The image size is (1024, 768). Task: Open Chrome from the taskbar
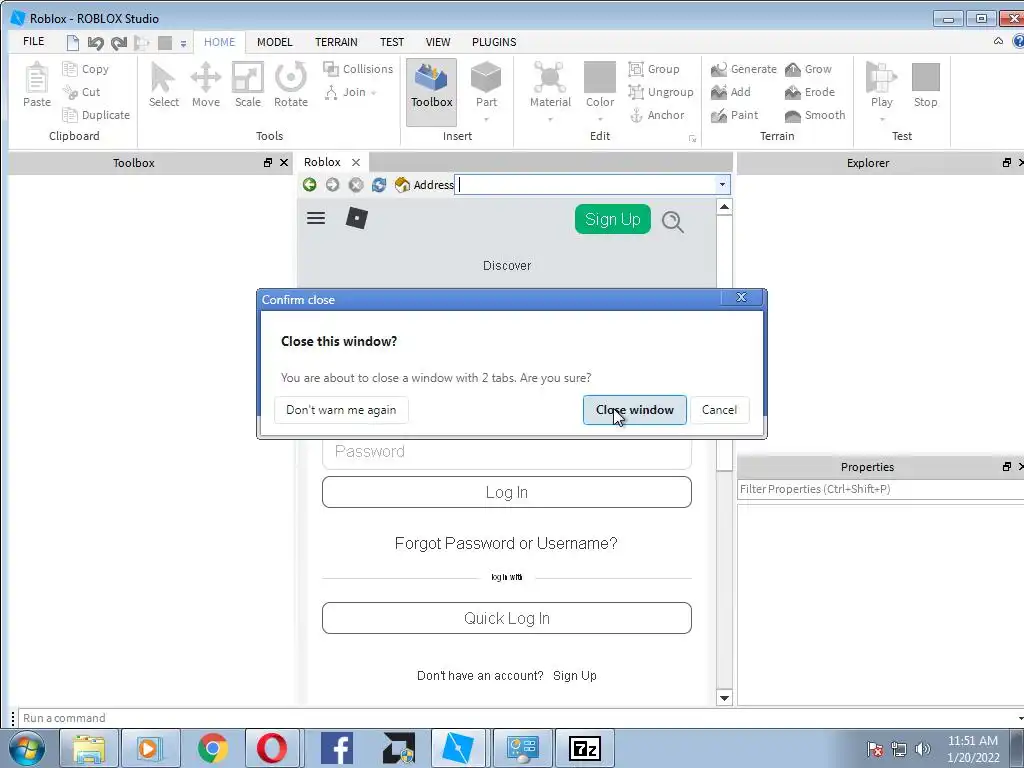(x=212, y=748)
